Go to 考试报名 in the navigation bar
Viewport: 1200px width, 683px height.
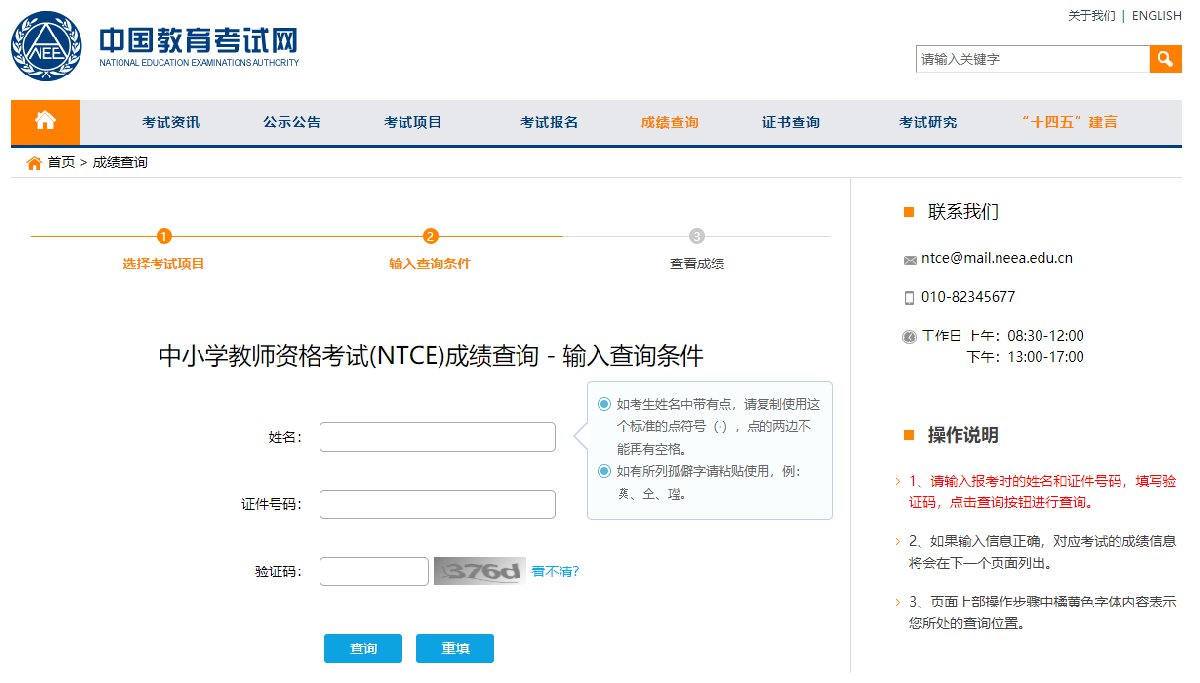click(x=549, y=122)
